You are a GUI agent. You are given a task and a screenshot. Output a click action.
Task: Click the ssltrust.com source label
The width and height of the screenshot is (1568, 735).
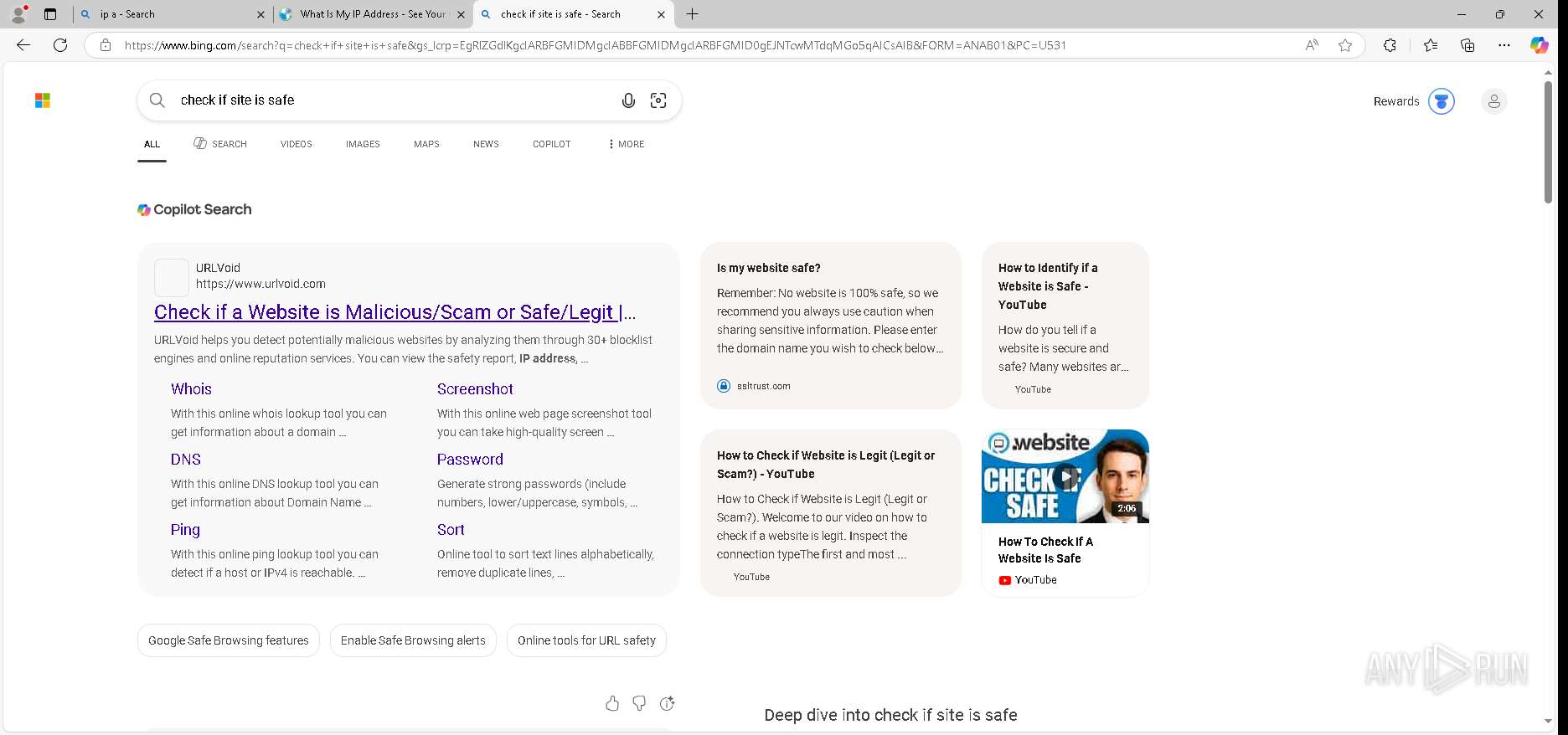(x=763, y=386)
